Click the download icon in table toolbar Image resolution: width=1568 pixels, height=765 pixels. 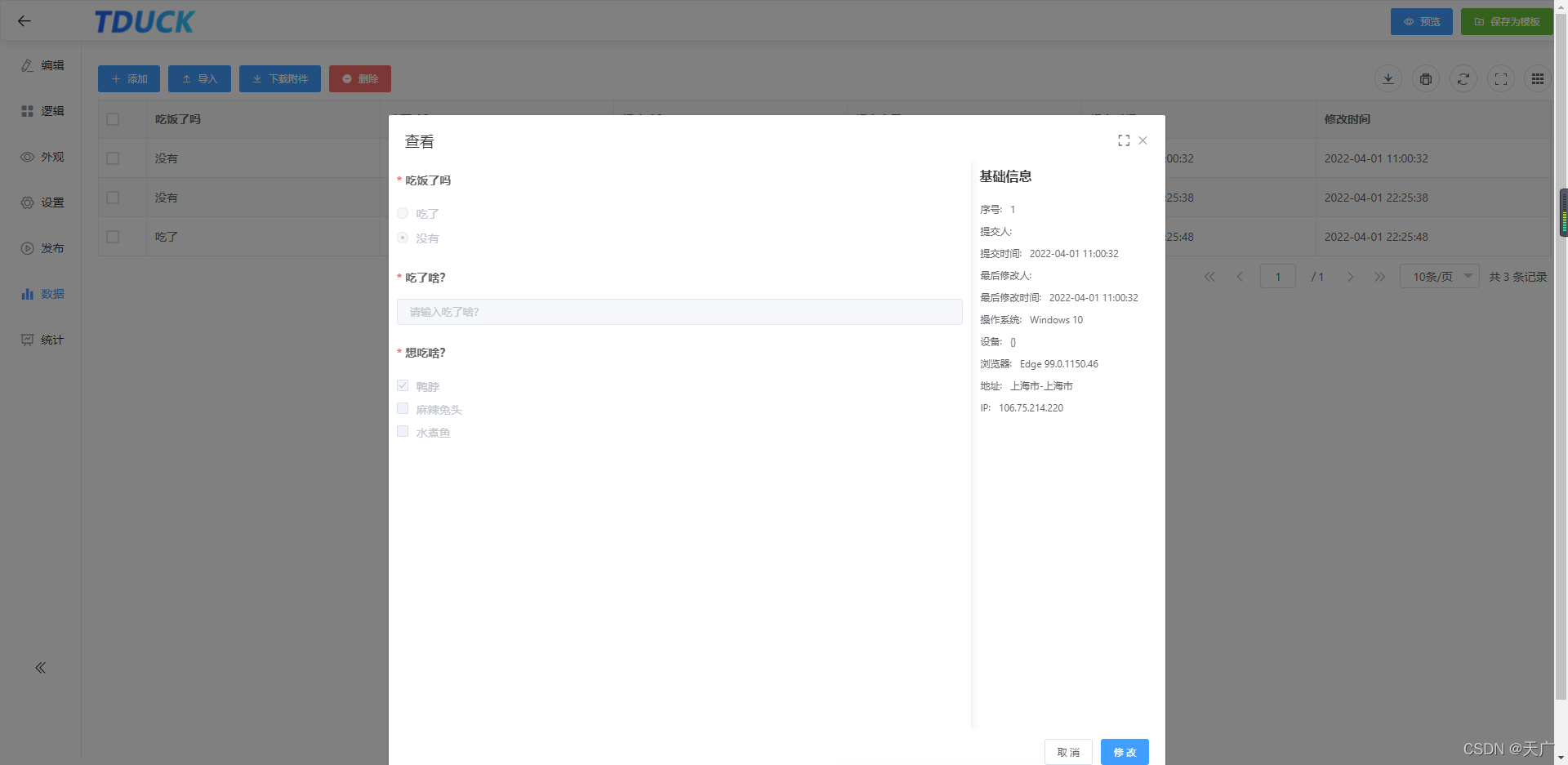(1388, 79)
